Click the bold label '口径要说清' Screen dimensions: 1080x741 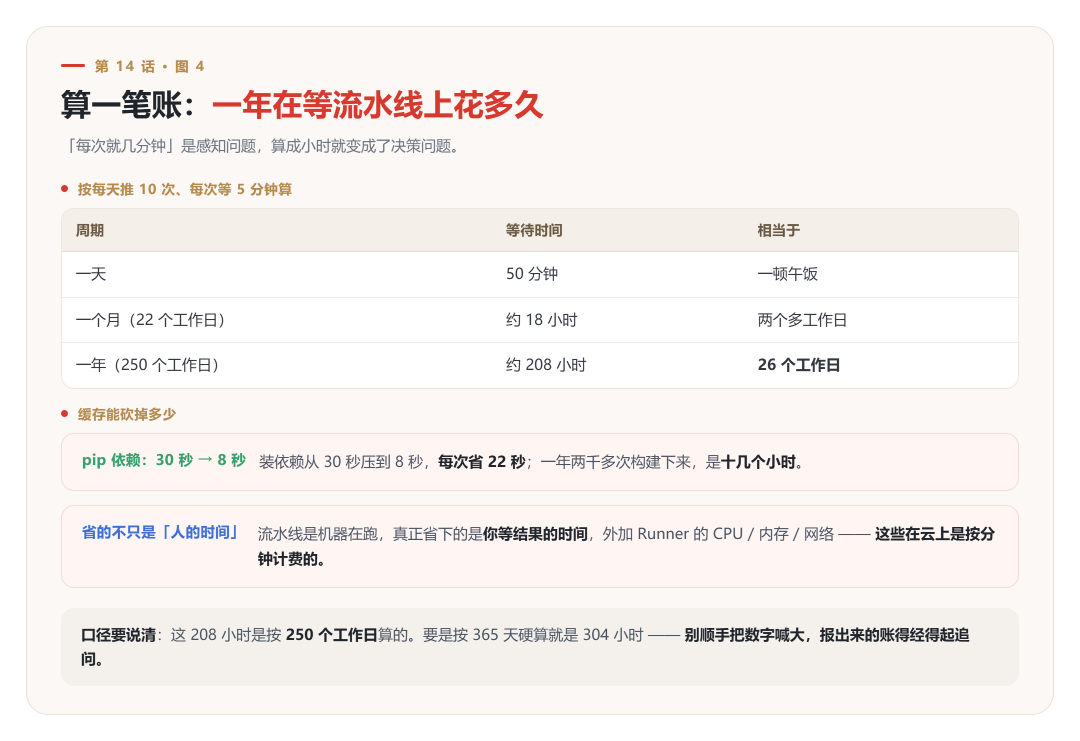click(118, 635)
